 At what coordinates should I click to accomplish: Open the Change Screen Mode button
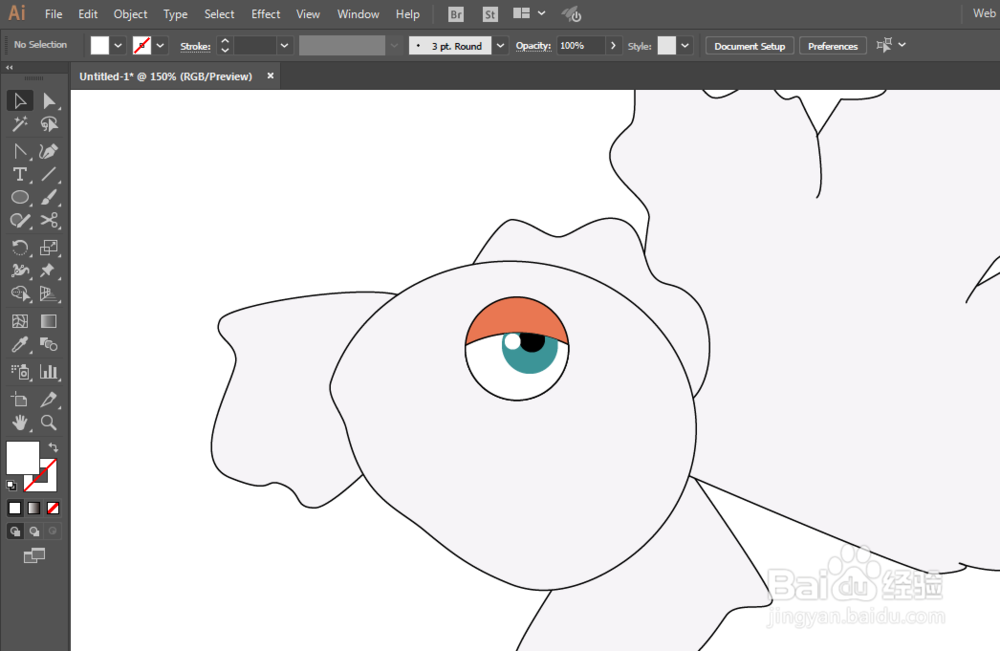click(x=34, y=555)
